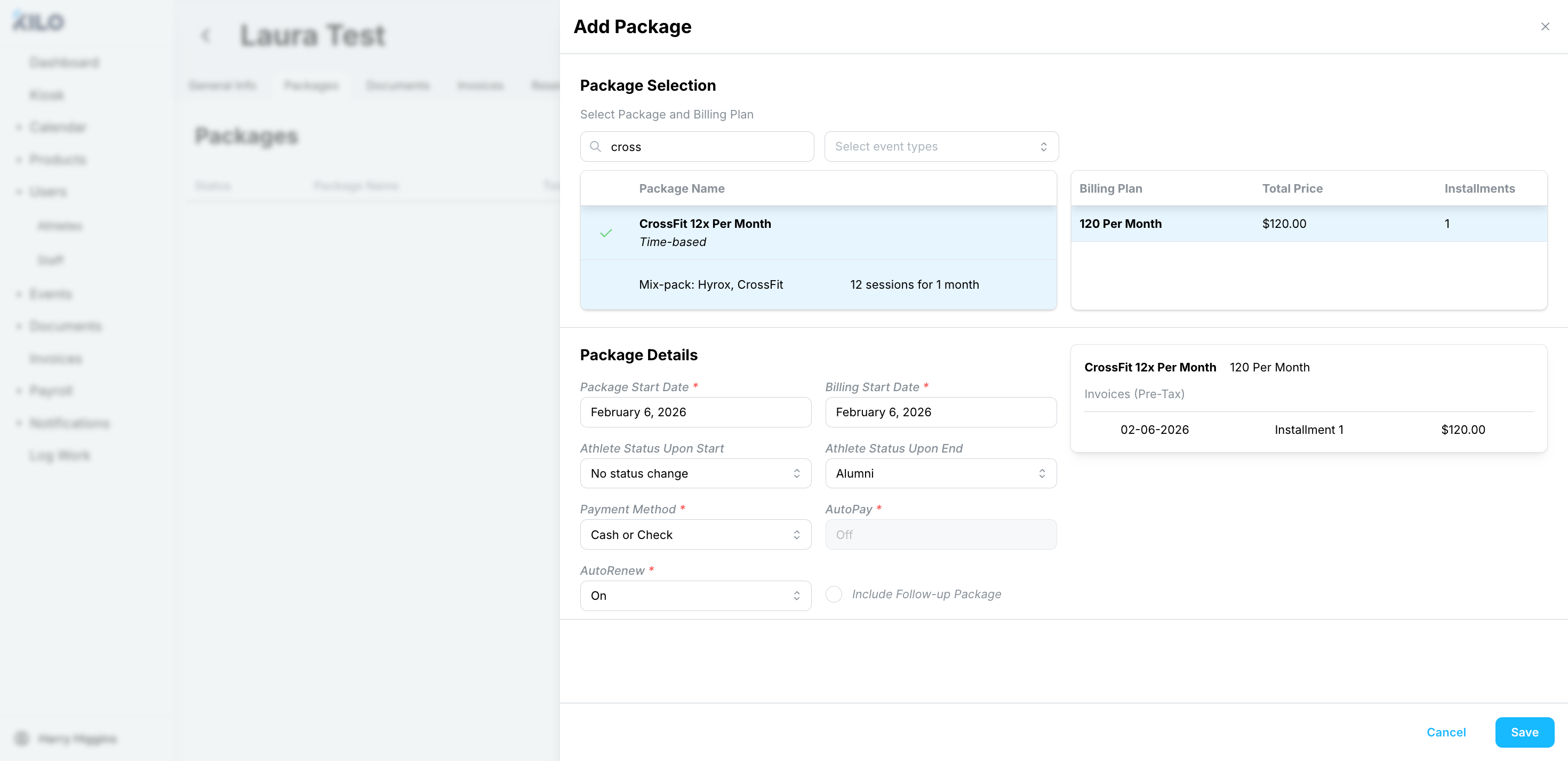Click the search magnifier icon

(595, 147)
